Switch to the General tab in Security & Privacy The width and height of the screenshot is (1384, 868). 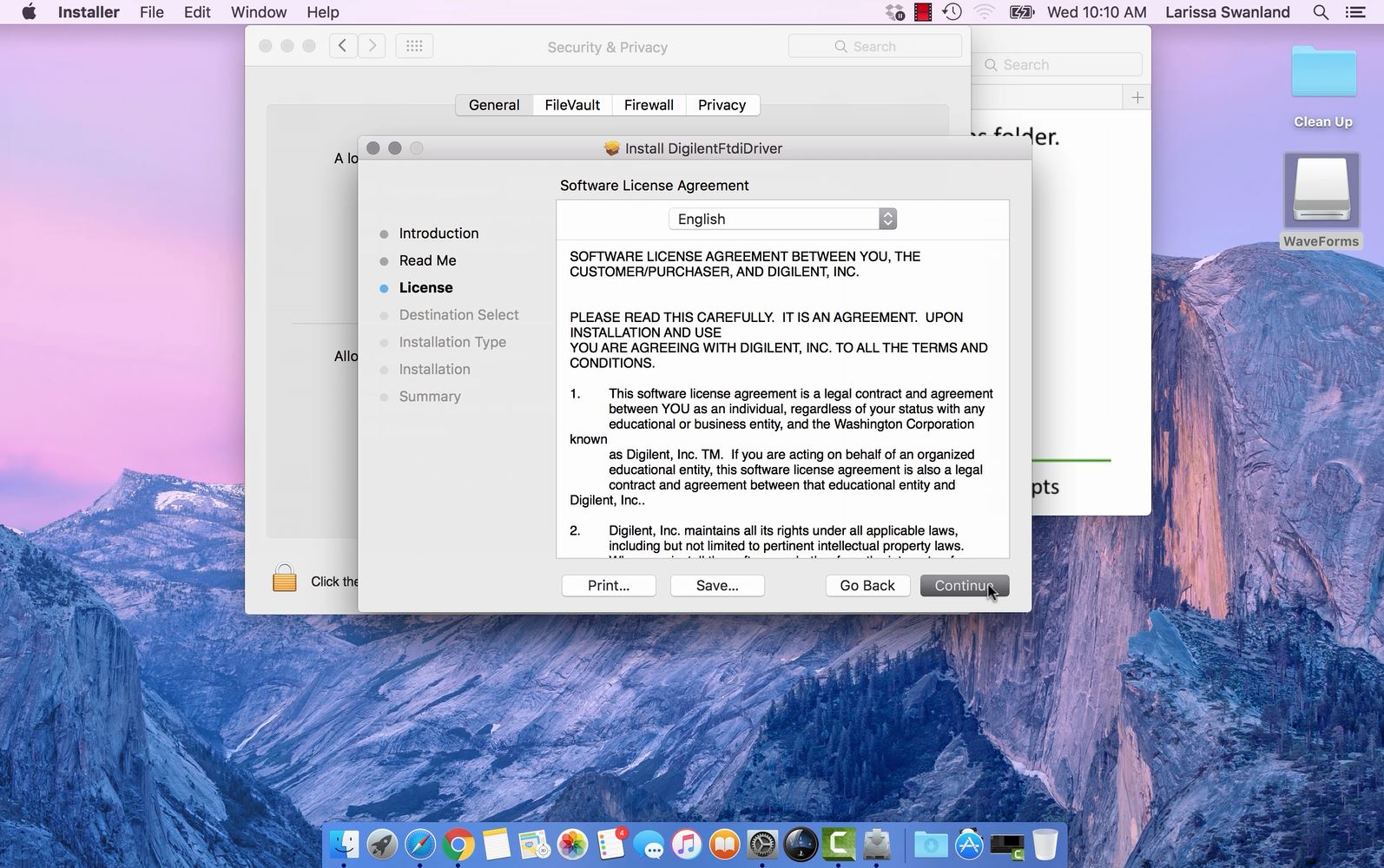[x=494, y=105]
